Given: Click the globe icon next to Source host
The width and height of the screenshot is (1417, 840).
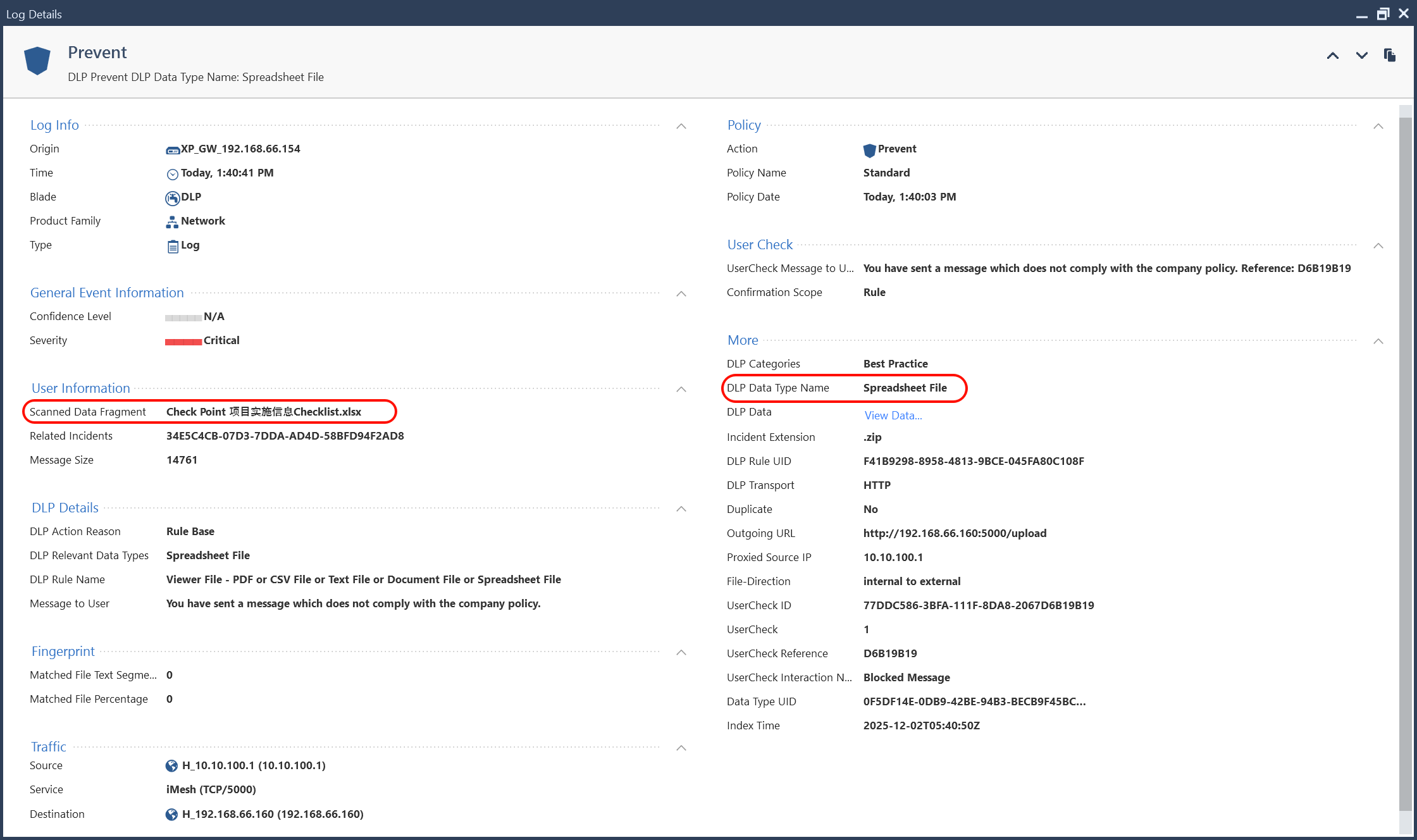Looking at the screenshot, I should click(x=171, y=765).
